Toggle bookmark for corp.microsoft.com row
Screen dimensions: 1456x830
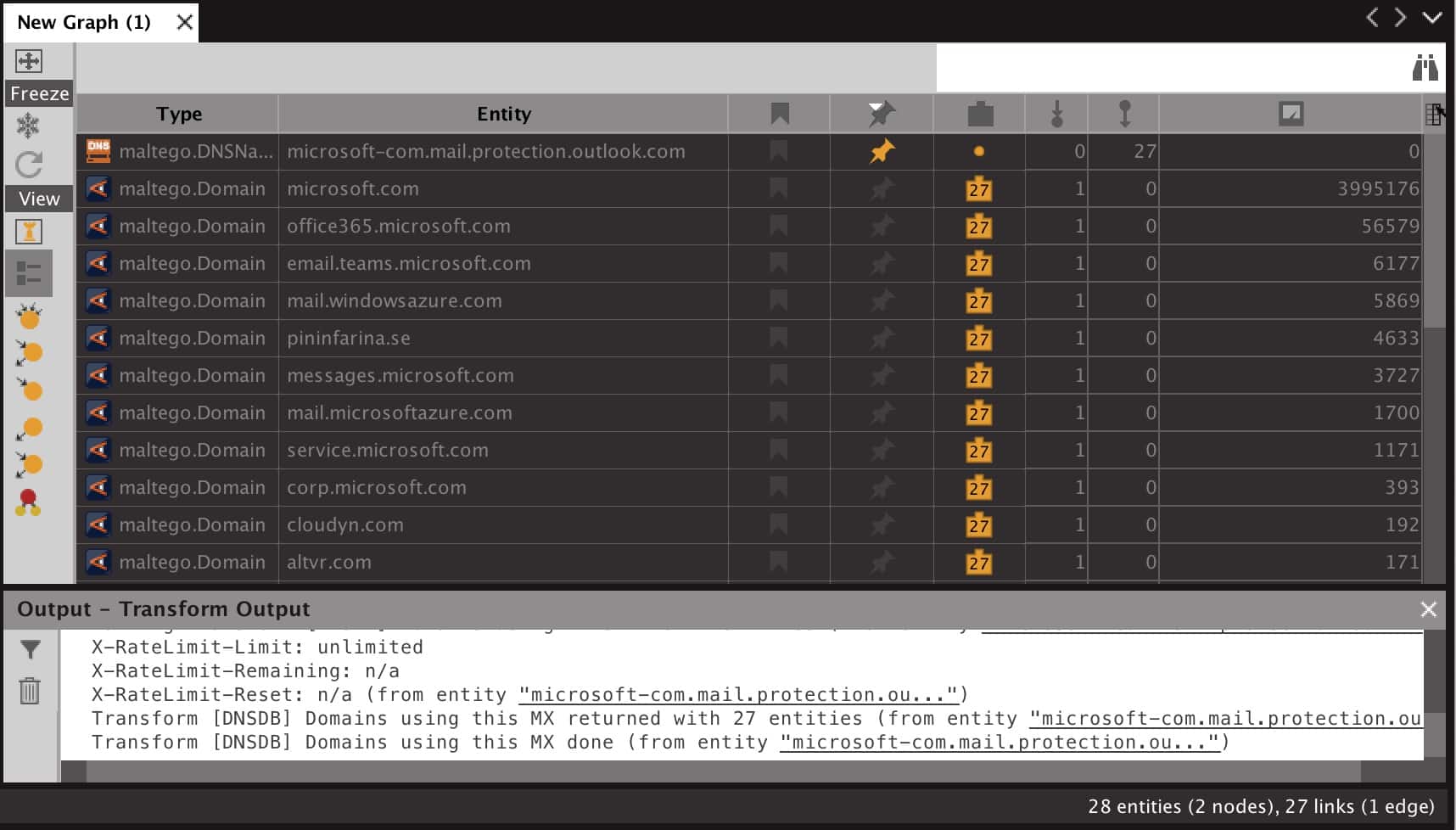point(778,487)
